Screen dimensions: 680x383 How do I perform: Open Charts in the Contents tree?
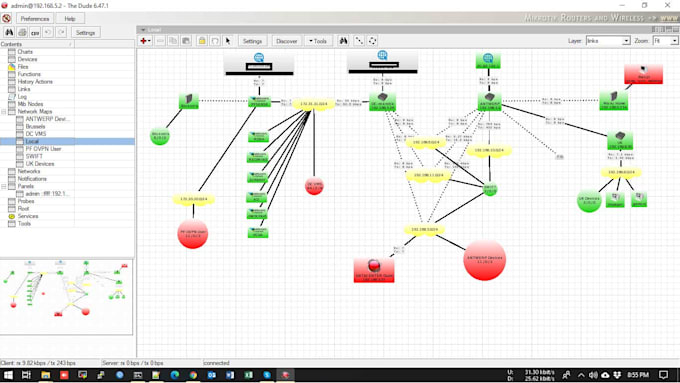coord(25,52)
